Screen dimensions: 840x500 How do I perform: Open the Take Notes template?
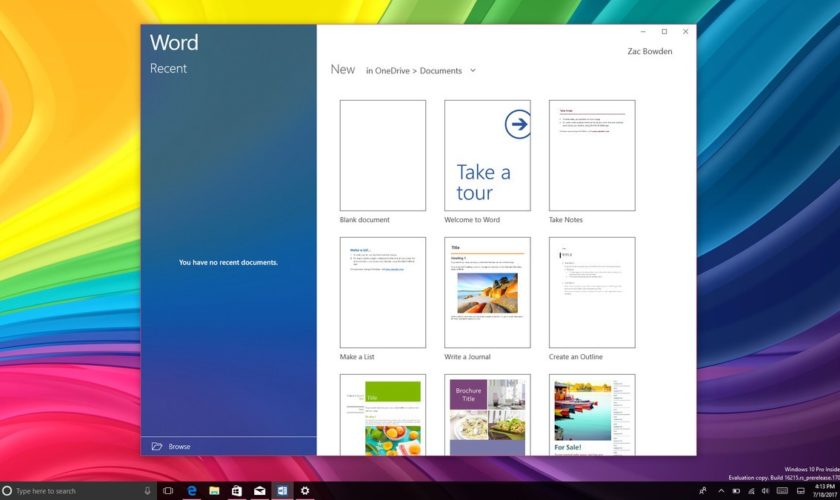click(591, 155)
